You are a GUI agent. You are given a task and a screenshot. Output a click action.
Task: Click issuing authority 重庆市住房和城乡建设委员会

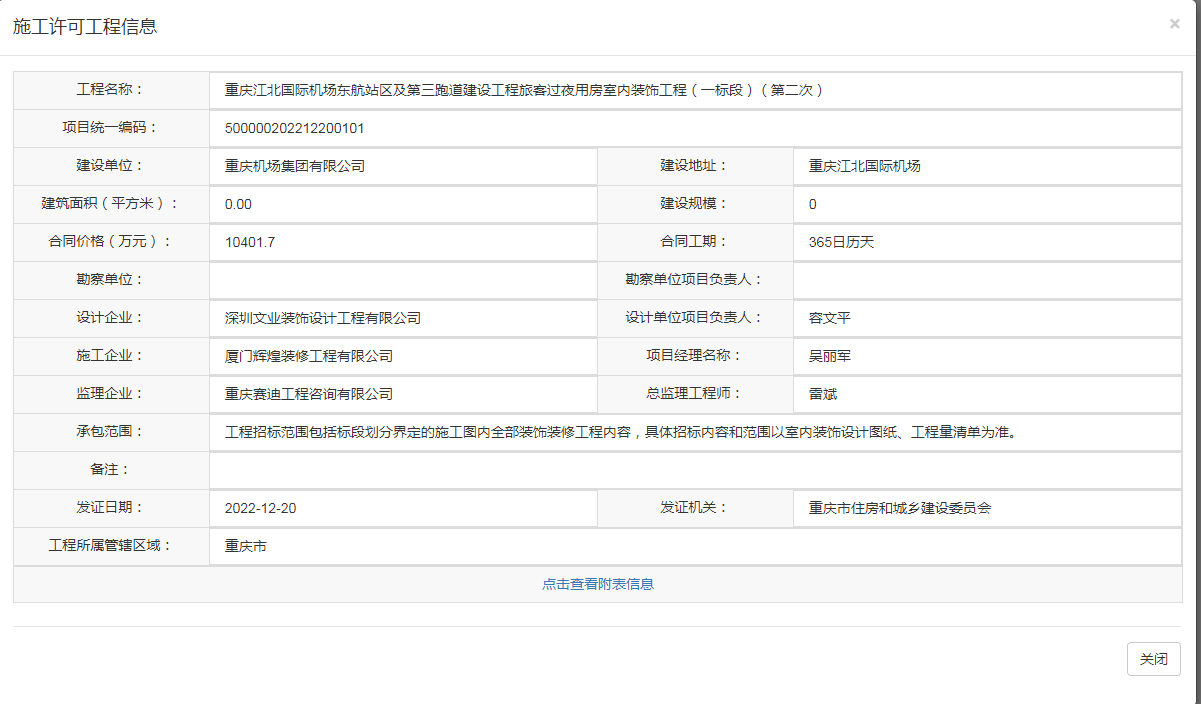900,508
